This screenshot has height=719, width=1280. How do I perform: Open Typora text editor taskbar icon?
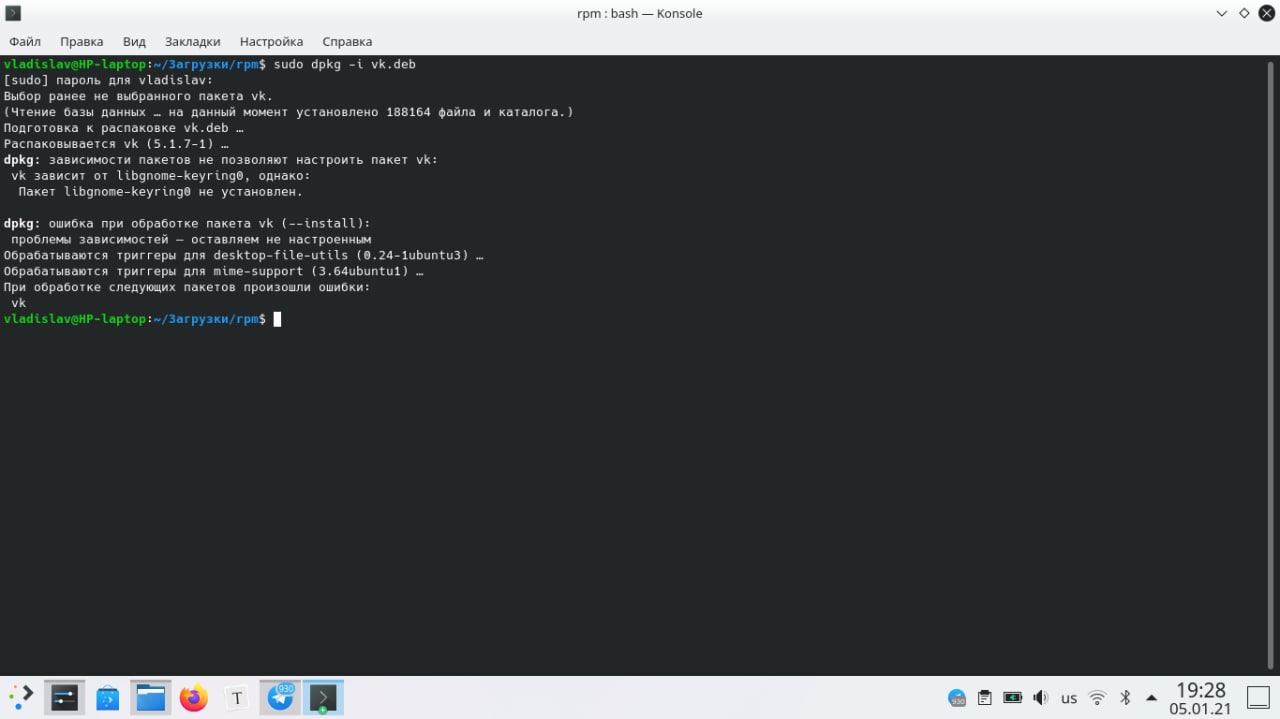point(236,697)
